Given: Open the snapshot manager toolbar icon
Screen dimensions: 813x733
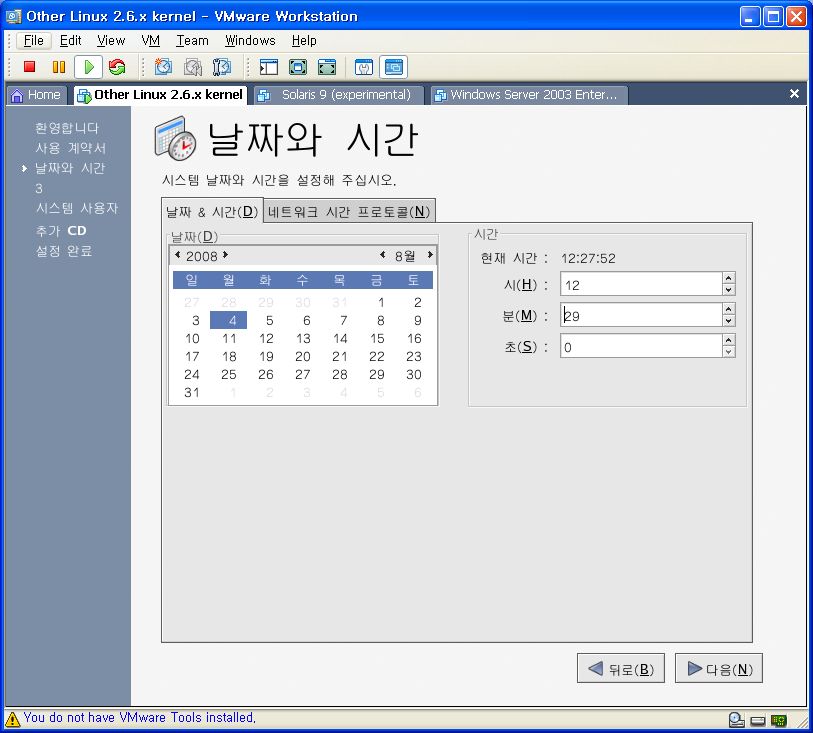Looking at the screenshot, I should 222,67.
